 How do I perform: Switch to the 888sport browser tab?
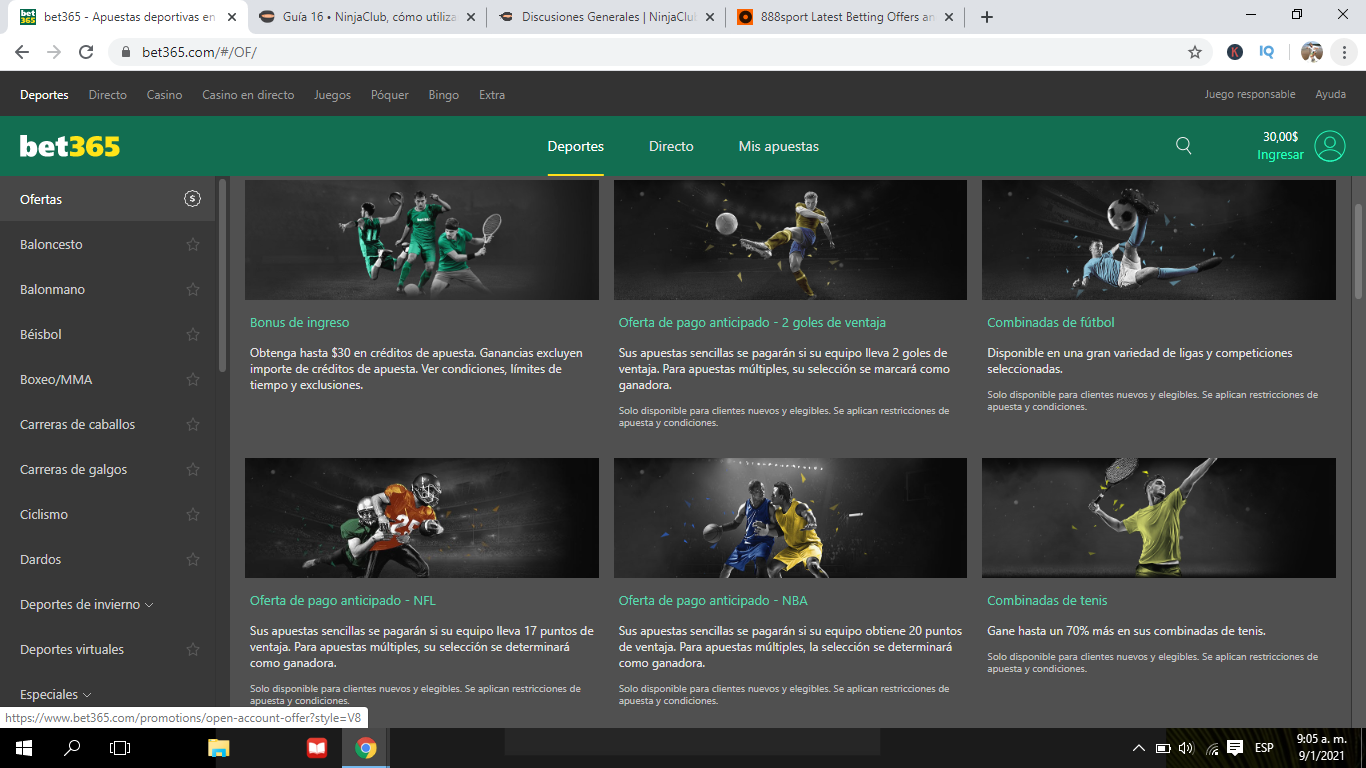coord(846,17)
